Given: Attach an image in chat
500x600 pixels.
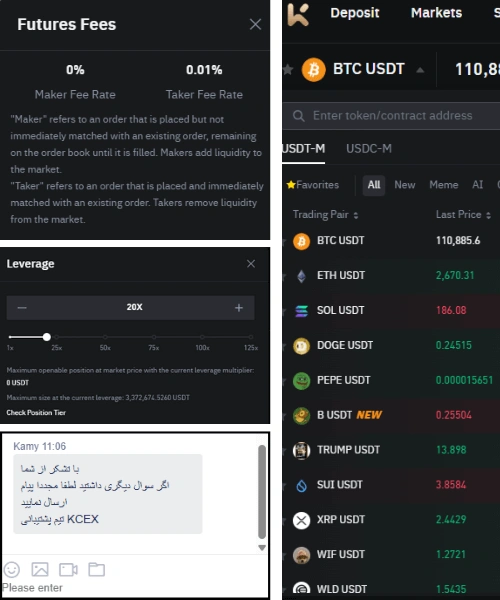Looking at the screenshot, I should [x=40, y=569].
